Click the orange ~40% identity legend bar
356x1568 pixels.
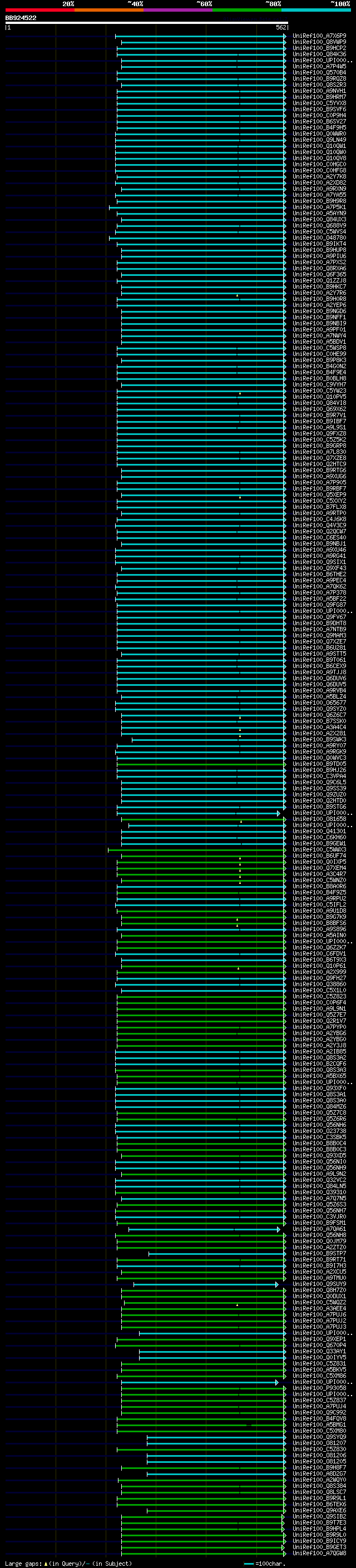click(x=109, y=10)
